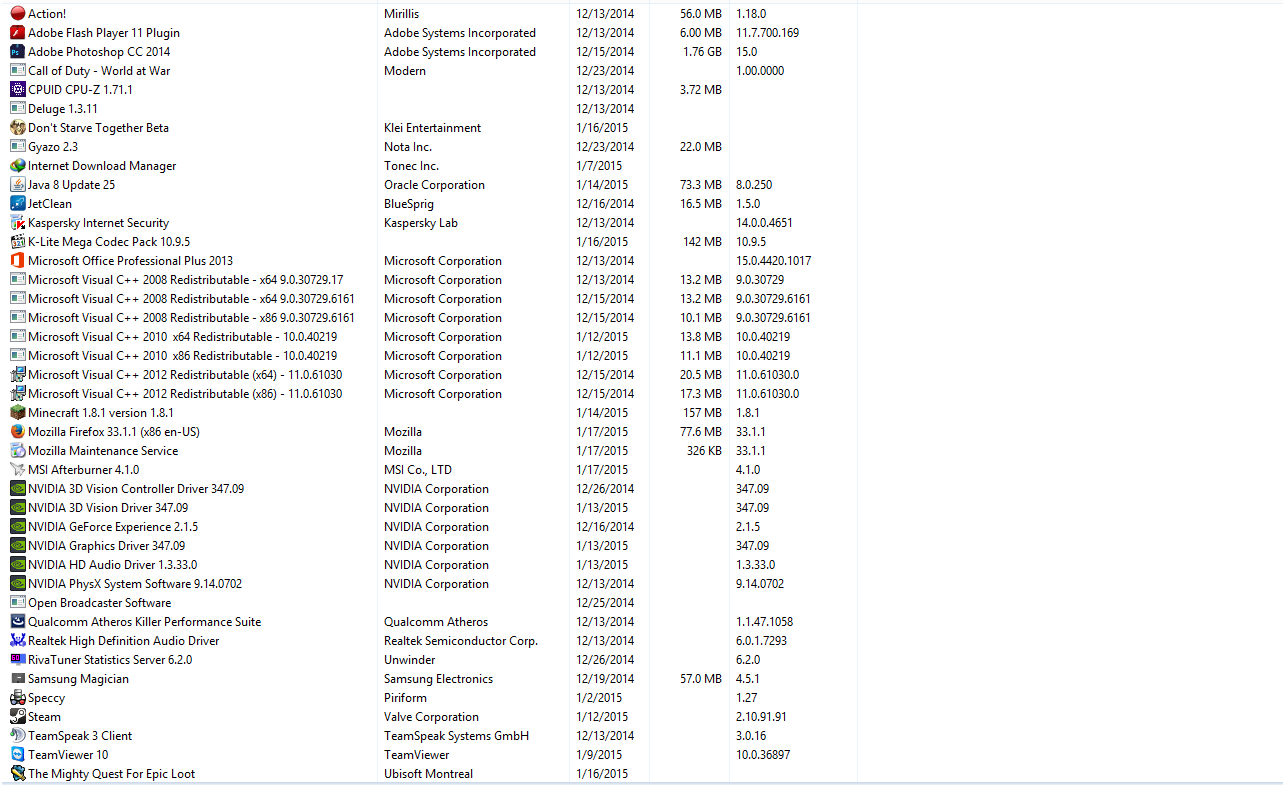The image size is (1283, 785).
Task: Click publisher Realtek Semiconductor Corp.
Action: tap(461, 641)
